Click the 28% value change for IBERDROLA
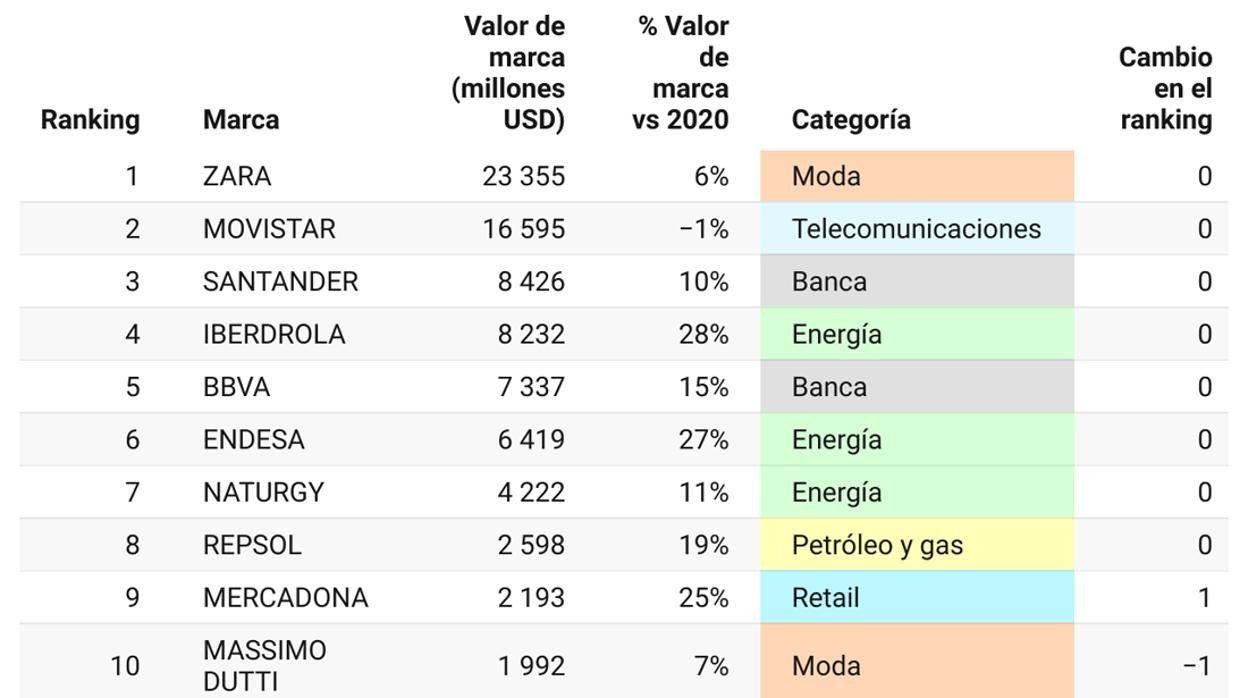The height and width of the screenshot is (698, 1248). tap(704, 334)
